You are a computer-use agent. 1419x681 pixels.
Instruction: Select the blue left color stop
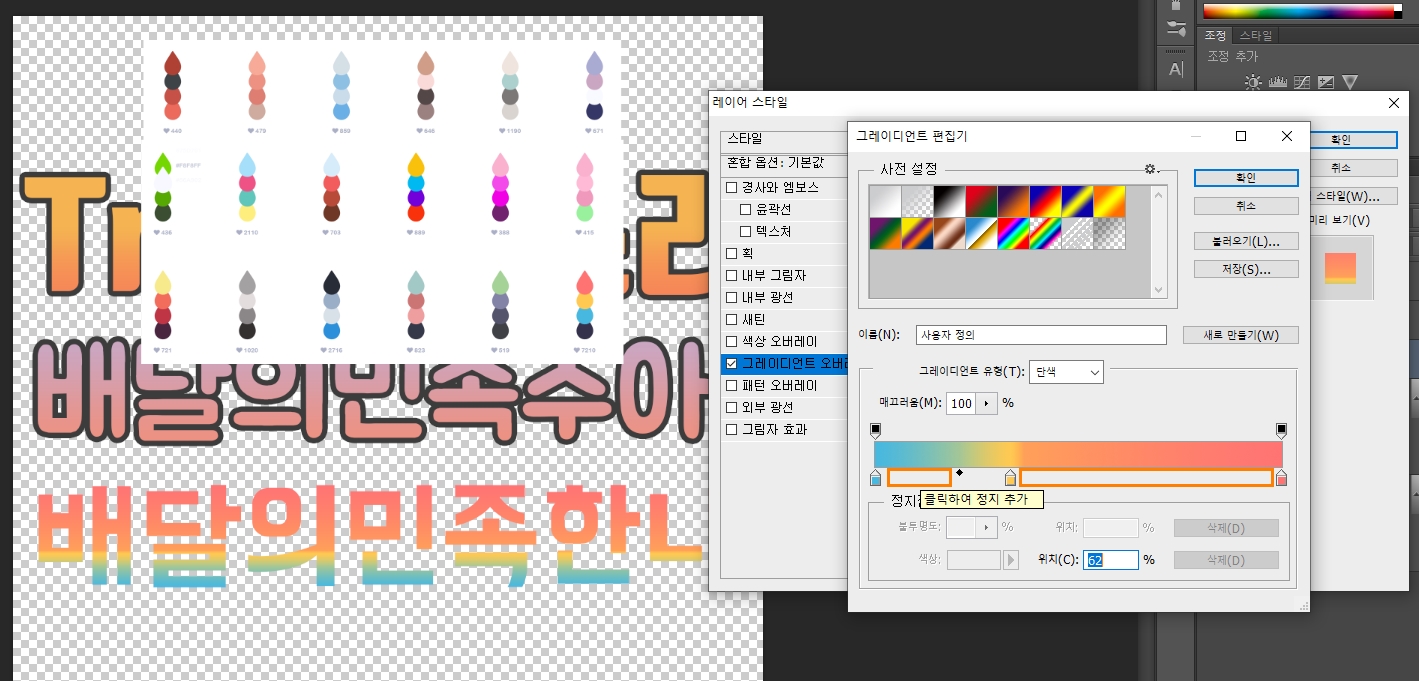tap(876, 478)
